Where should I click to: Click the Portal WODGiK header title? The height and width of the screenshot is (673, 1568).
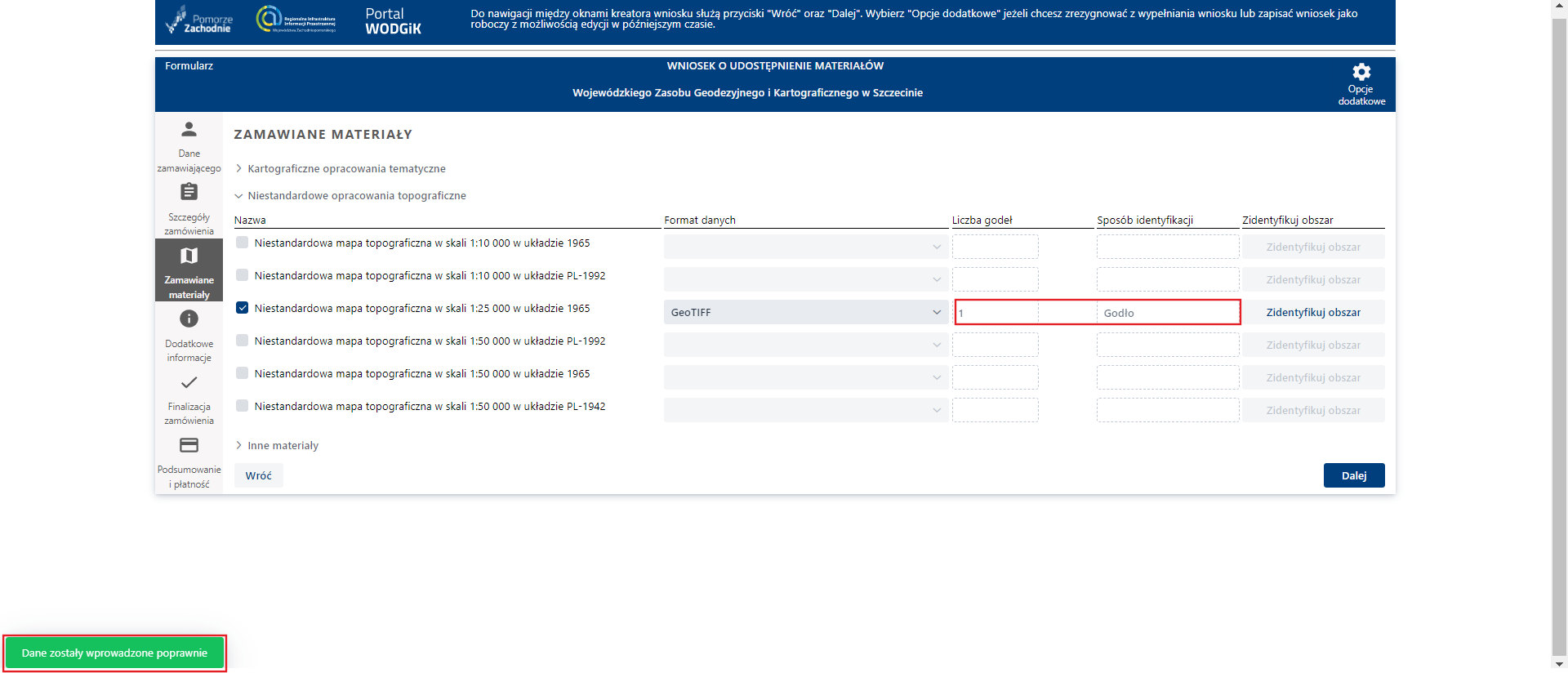point(393,21)
